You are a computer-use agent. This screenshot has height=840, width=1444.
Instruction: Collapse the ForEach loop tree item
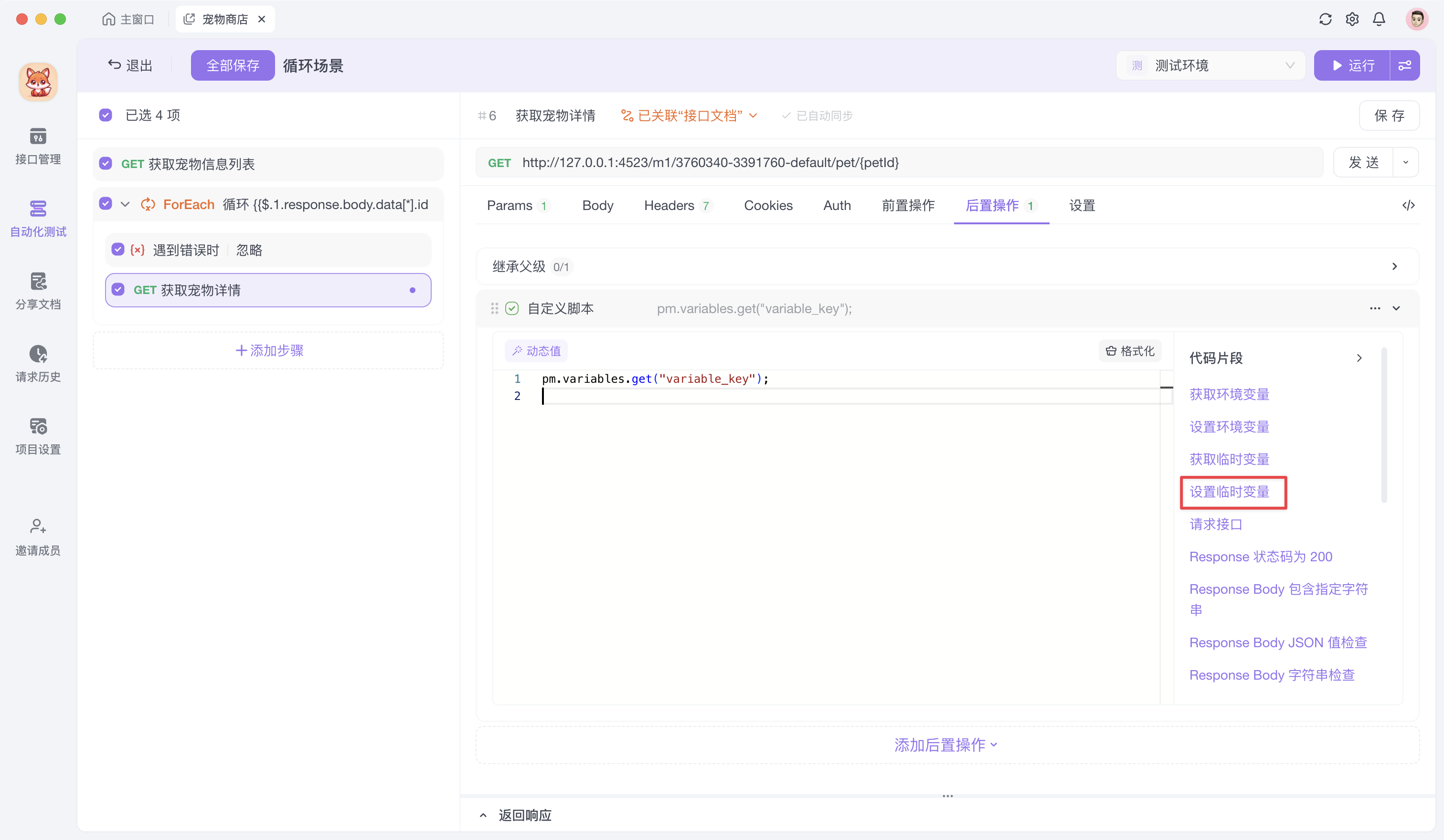(125, 203)
